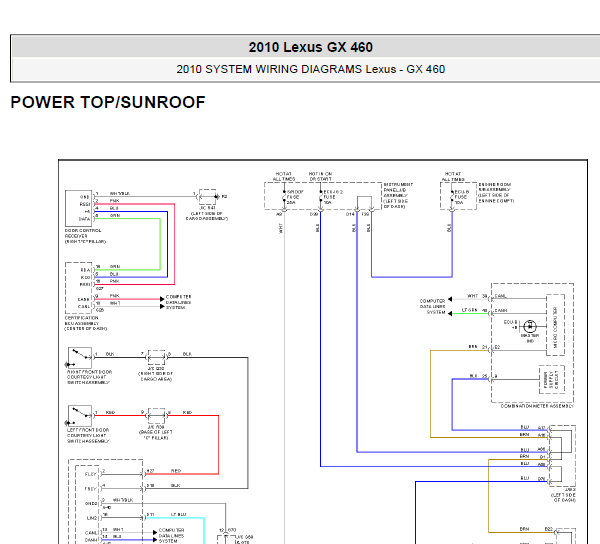This screenshot has width=600, height=544.
Task: Select the "LEFT FRONT DOOR COURTESY LIGHT" switch label
Action: coord(88,433)
